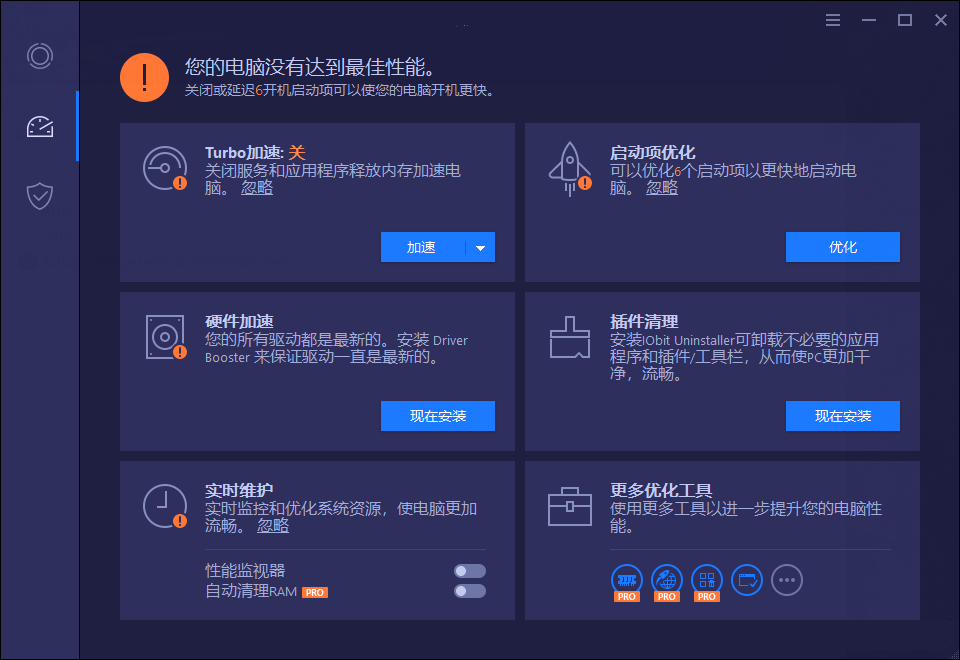This screenshot has height=660, width=960.
Task: Click 现在安装 under 插件清理
Action: (x=842, y=416)
